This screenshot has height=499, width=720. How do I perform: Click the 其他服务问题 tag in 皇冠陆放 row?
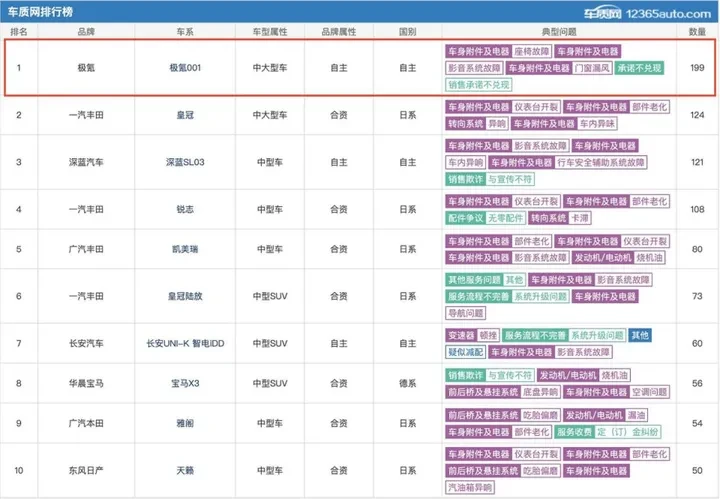(474, 280)
